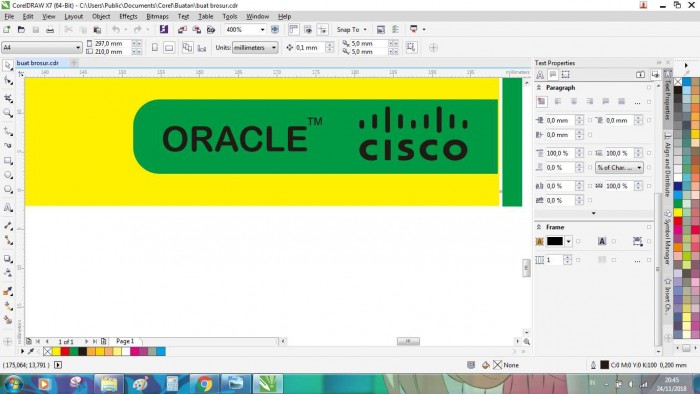Toggle Show Guidelines button

coord(322,29)
